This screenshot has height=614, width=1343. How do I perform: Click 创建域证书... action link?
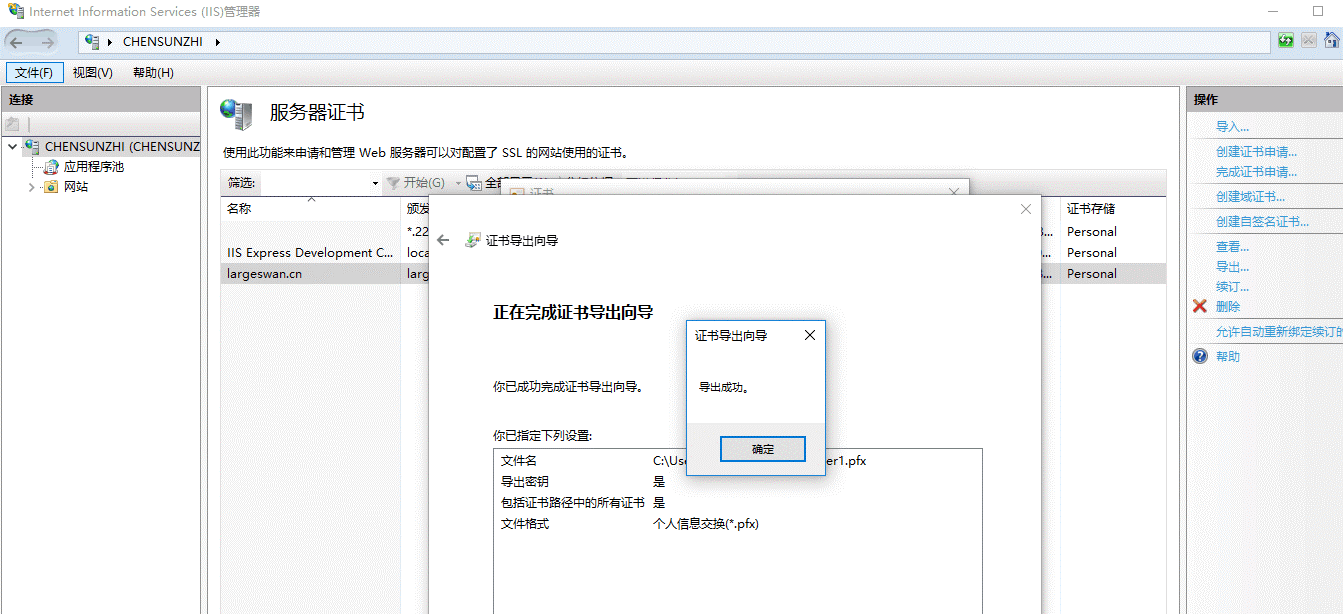pos(1250,197)
